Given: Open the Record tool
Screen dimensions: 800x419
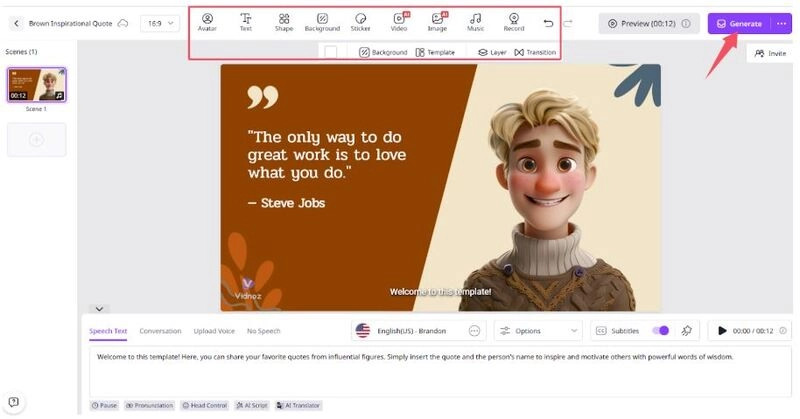Looking at the screenshot, I should tap(513, 22).
